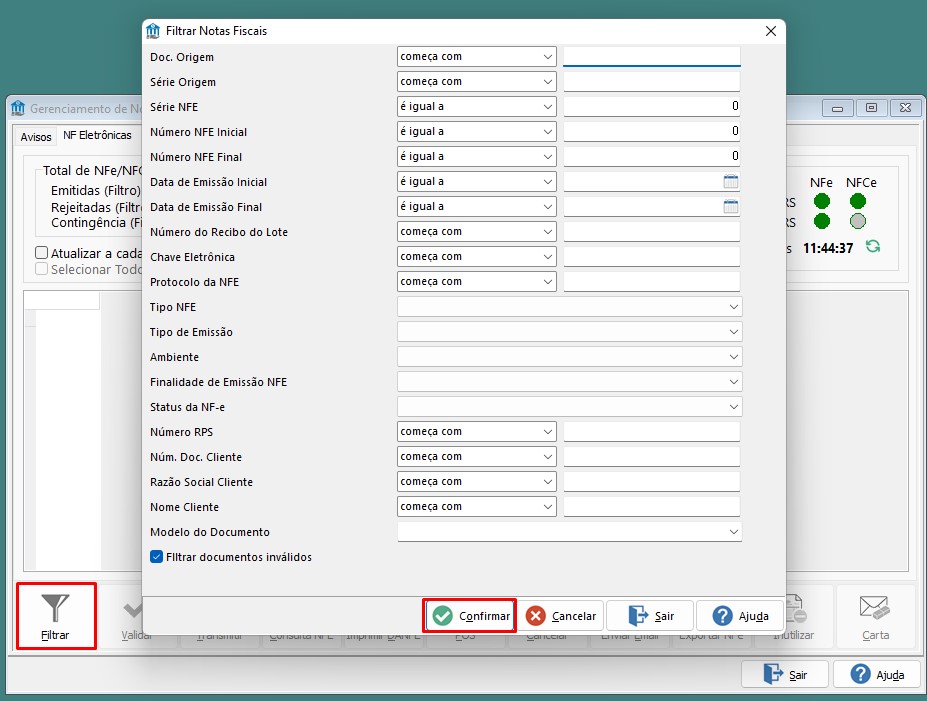This screenshot has height=701, width=927.
Task: Open Doc. Origem operator dropdown
Action: click(477, 57)
